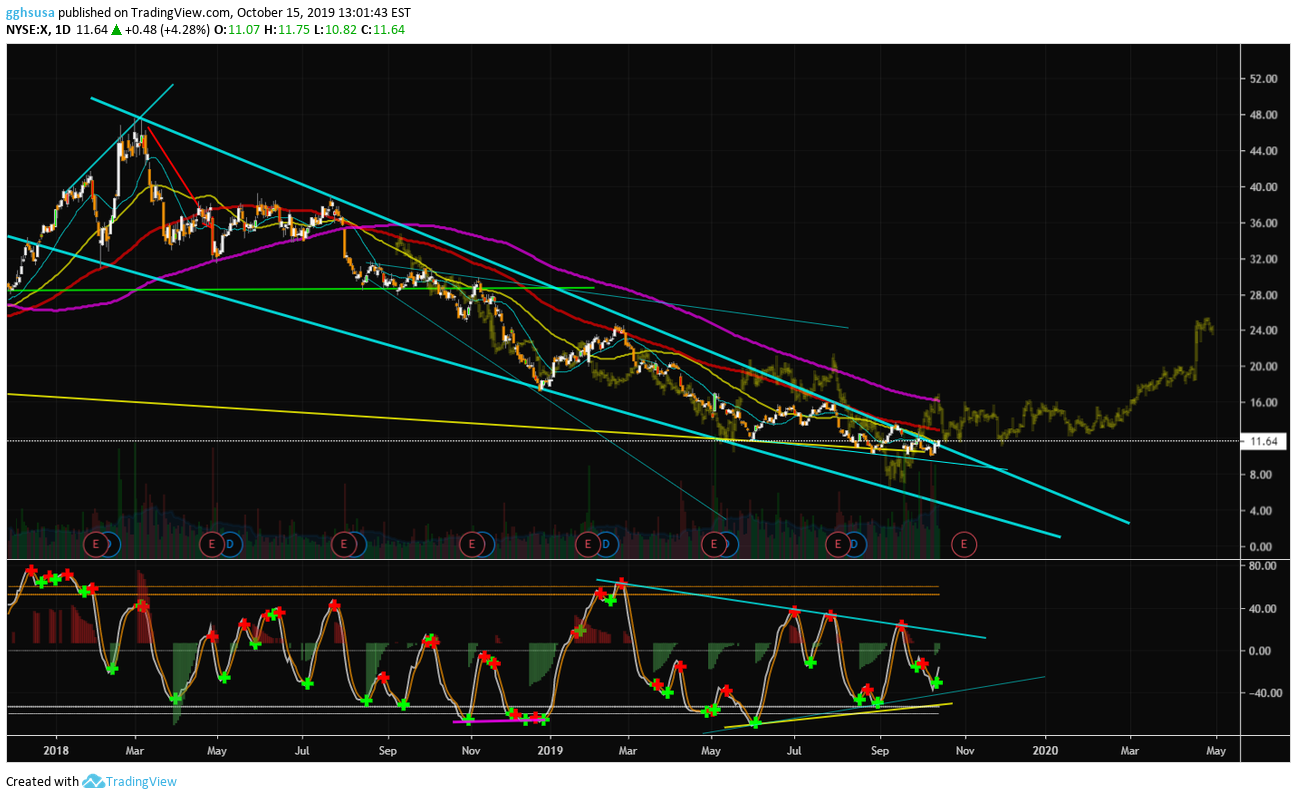Viewport: 1297px width, 799px height.
Task: Click the O:11.07 open price value
Action: pyautogui.click(x=237, y=30)
